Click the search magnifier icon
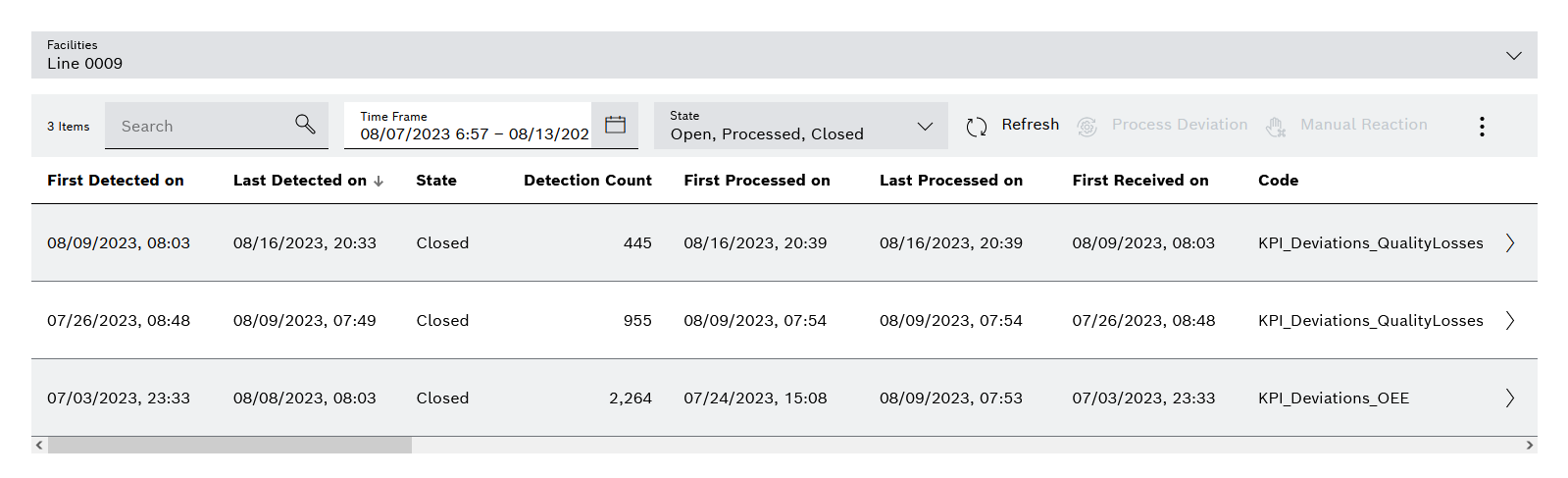The image size is (1568, 478). click(305, 125)
